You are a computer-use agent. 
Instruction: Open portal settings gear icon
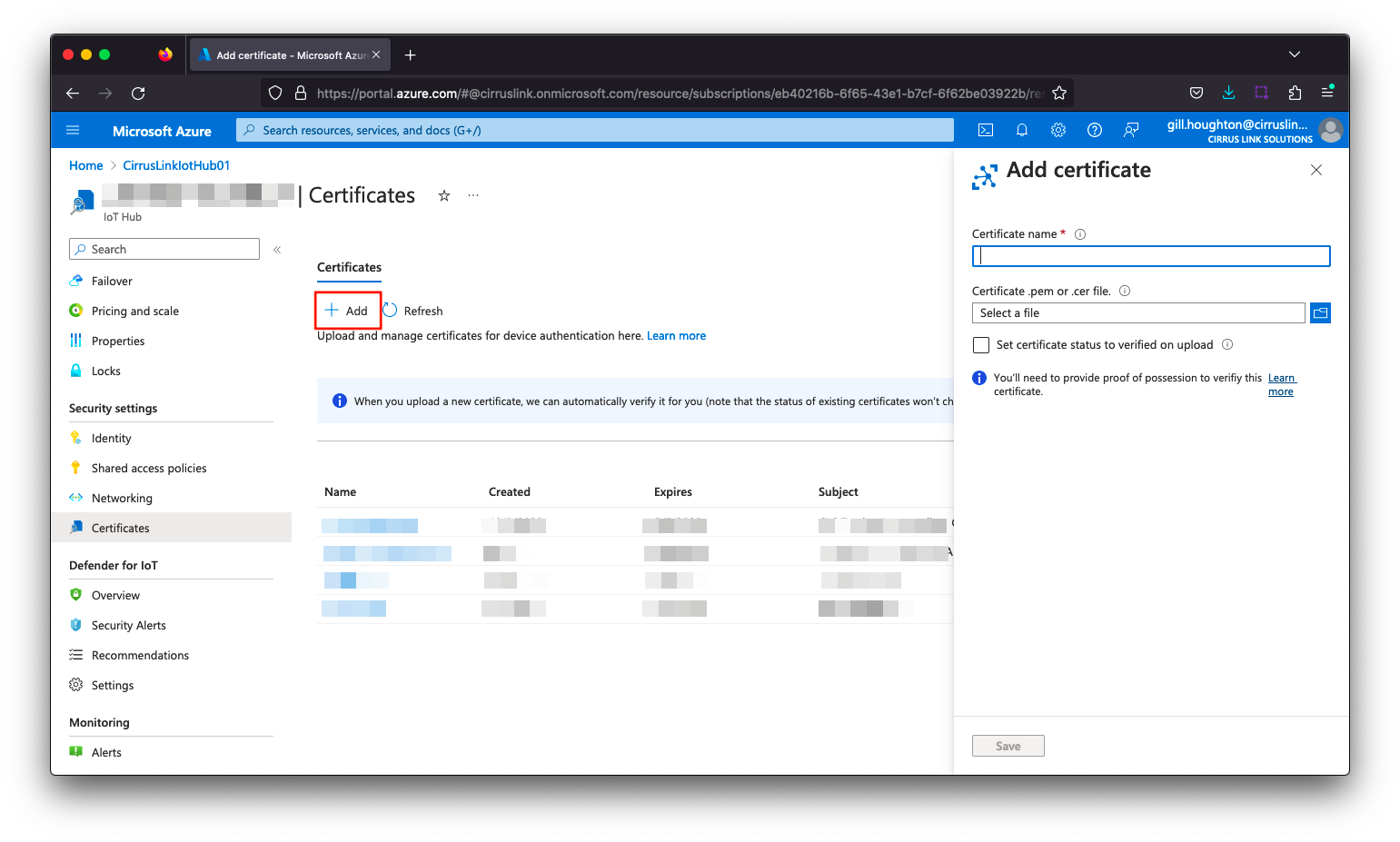1057,130
